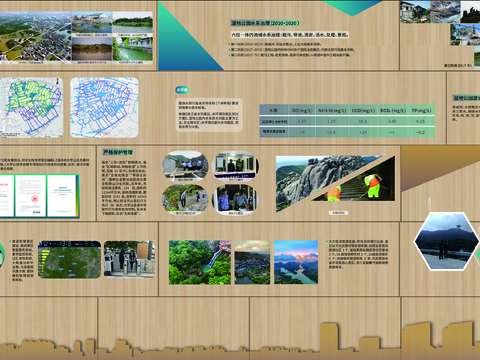Select the 严格保护管理 section title
480x360 pixels.
click(118, 152)
